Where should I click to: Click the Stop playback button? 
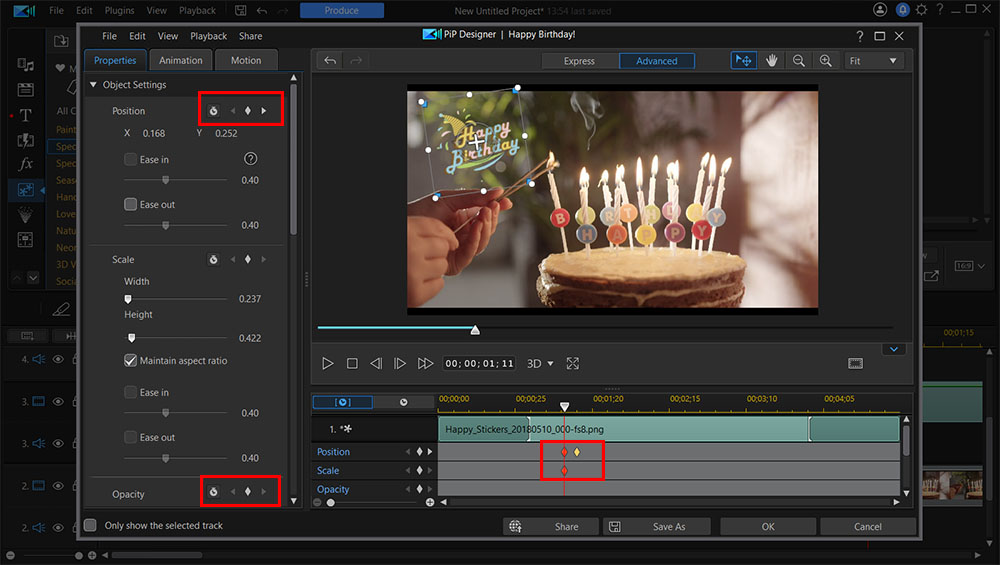(x=352, y=364)
